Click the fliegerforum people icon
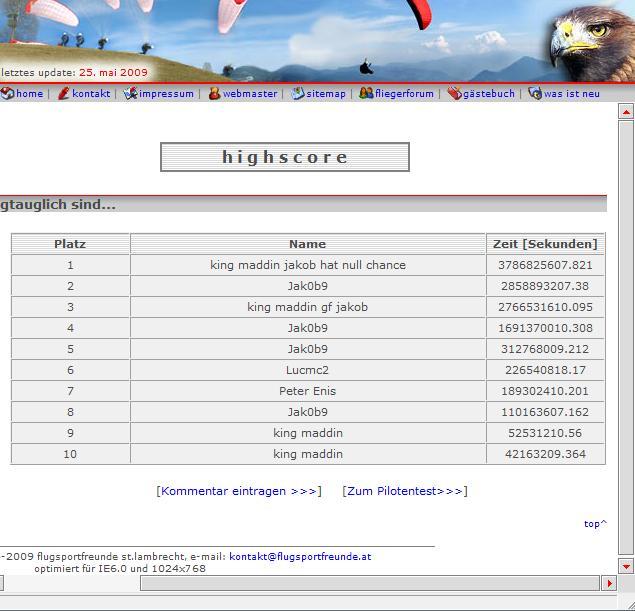Viewport: 635px width, 611px height. click(366, 93)
